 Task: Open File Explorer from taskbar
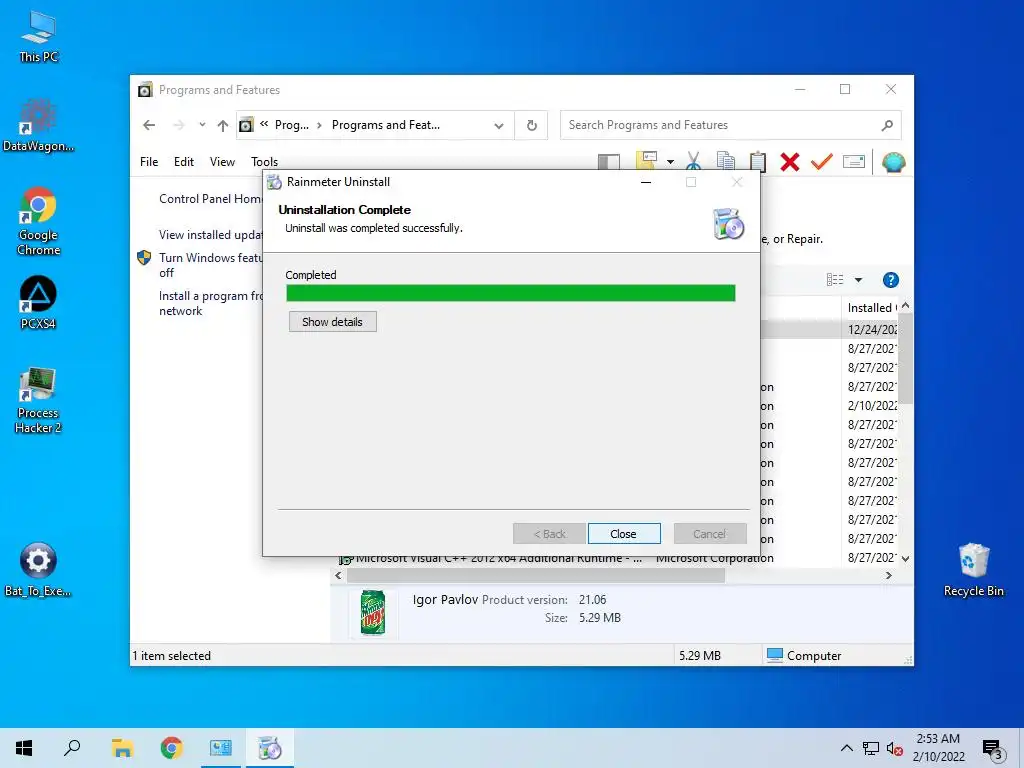point(122,748)
